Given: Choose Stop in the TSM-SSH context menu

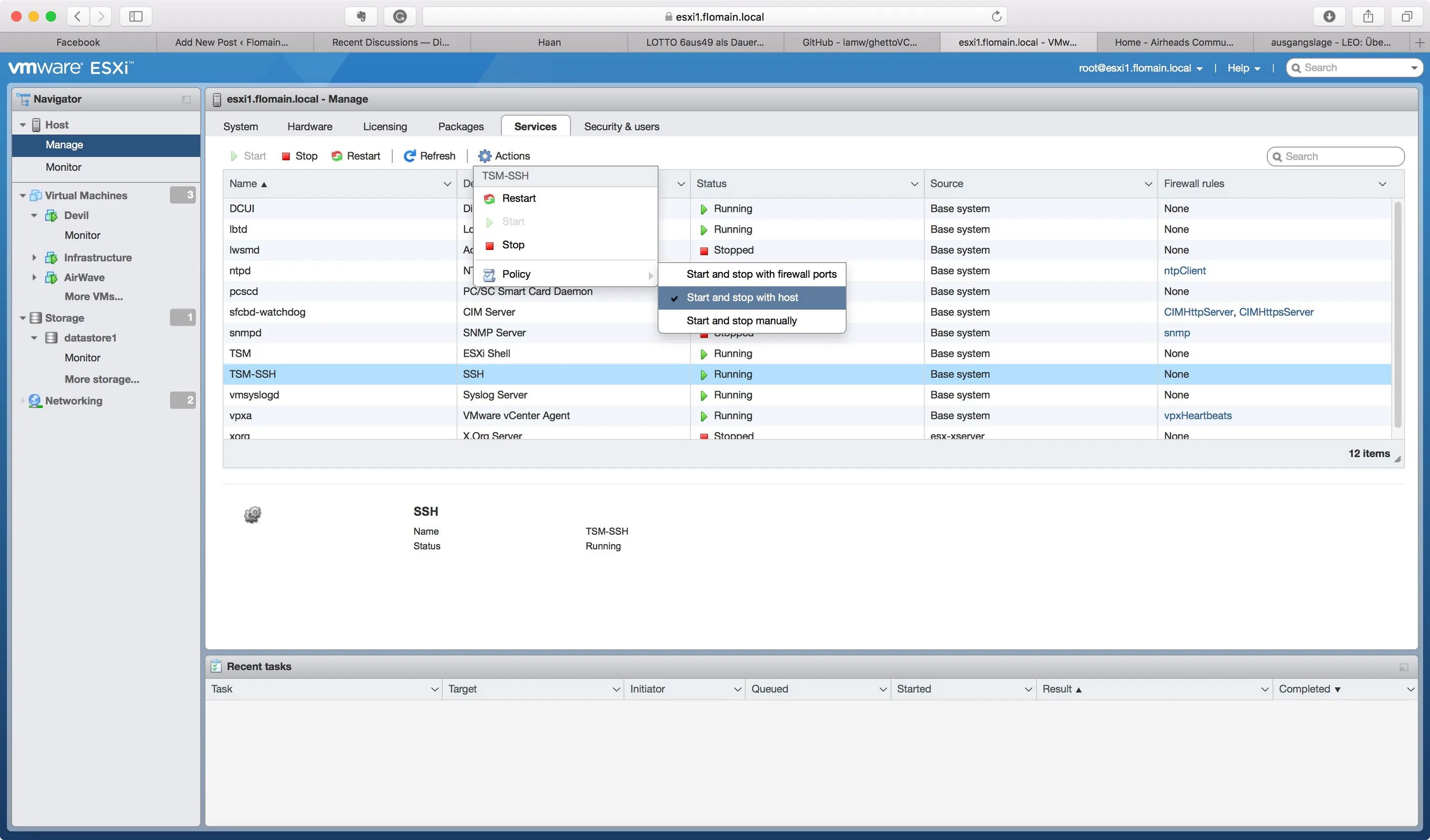Looking at the screenshot, I should coord(512,245).
